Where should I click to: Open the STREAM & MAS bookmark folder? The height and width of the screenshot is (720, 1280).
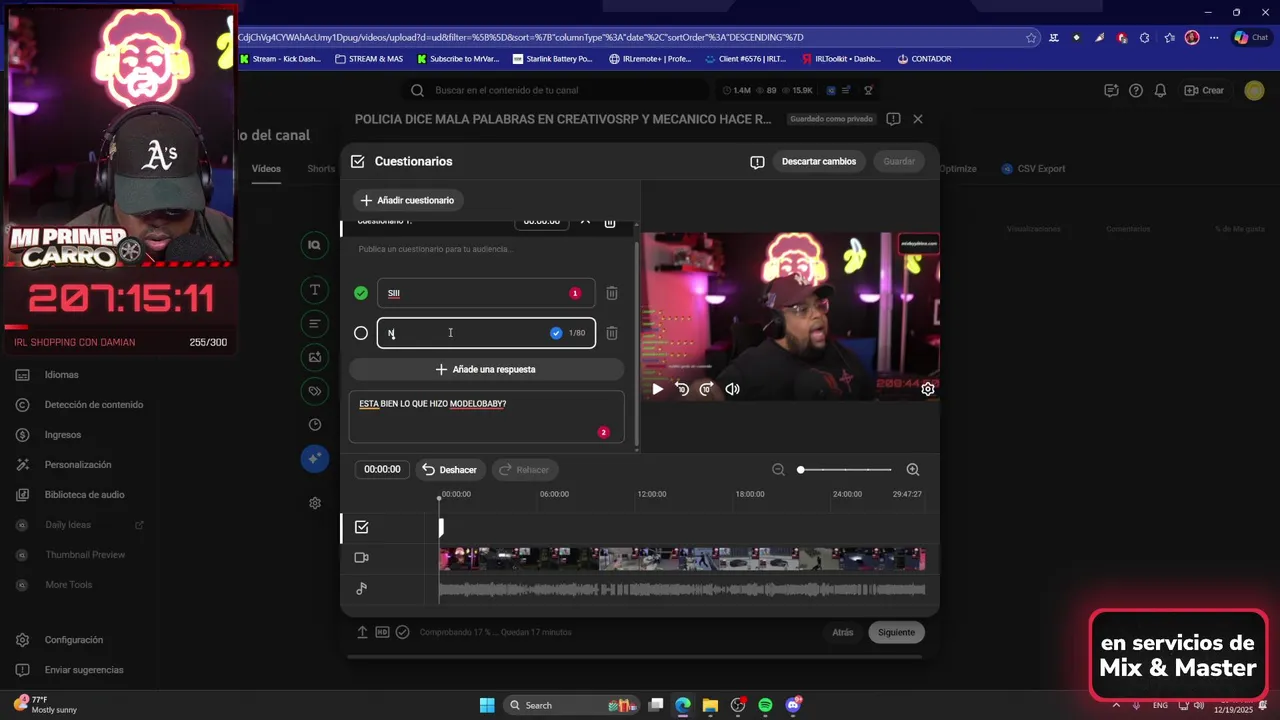[x=369, y=59]
